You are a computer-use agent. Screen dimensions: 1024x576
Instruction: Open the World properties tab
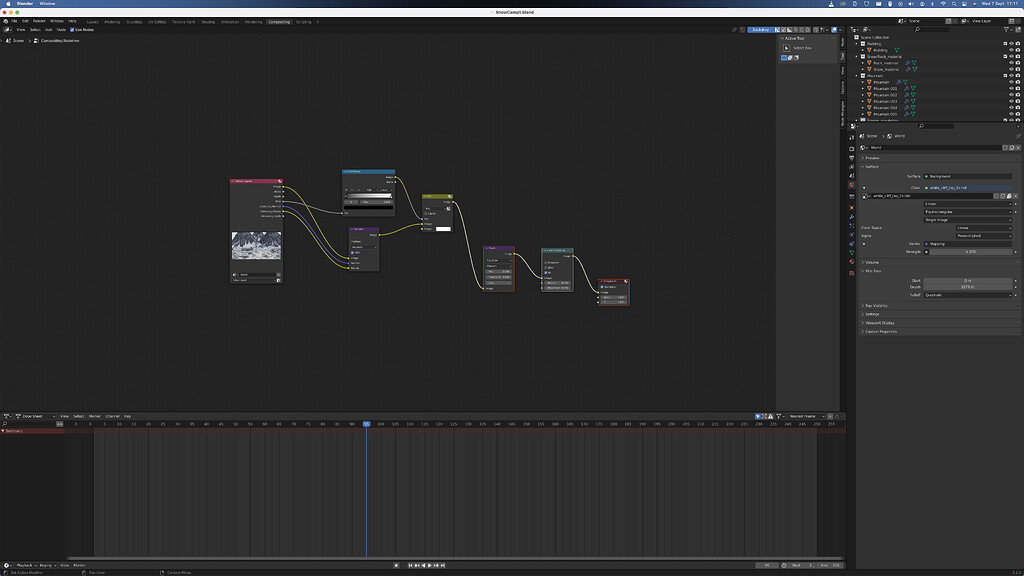pyautogui.click(x=852, y=185)
